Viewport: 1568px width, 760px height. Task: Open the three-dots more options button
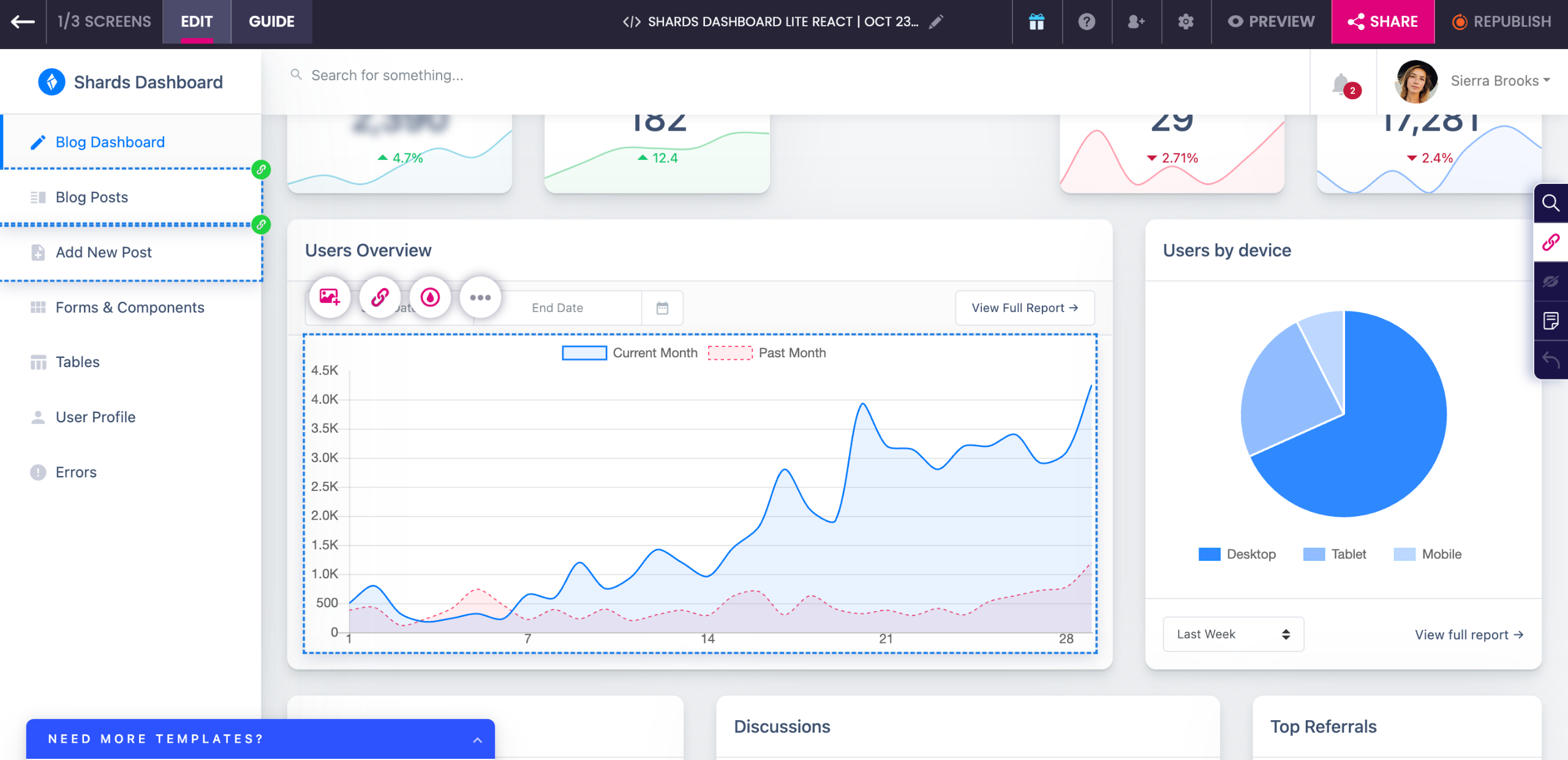pyautogui.click(x=480, y=297)
